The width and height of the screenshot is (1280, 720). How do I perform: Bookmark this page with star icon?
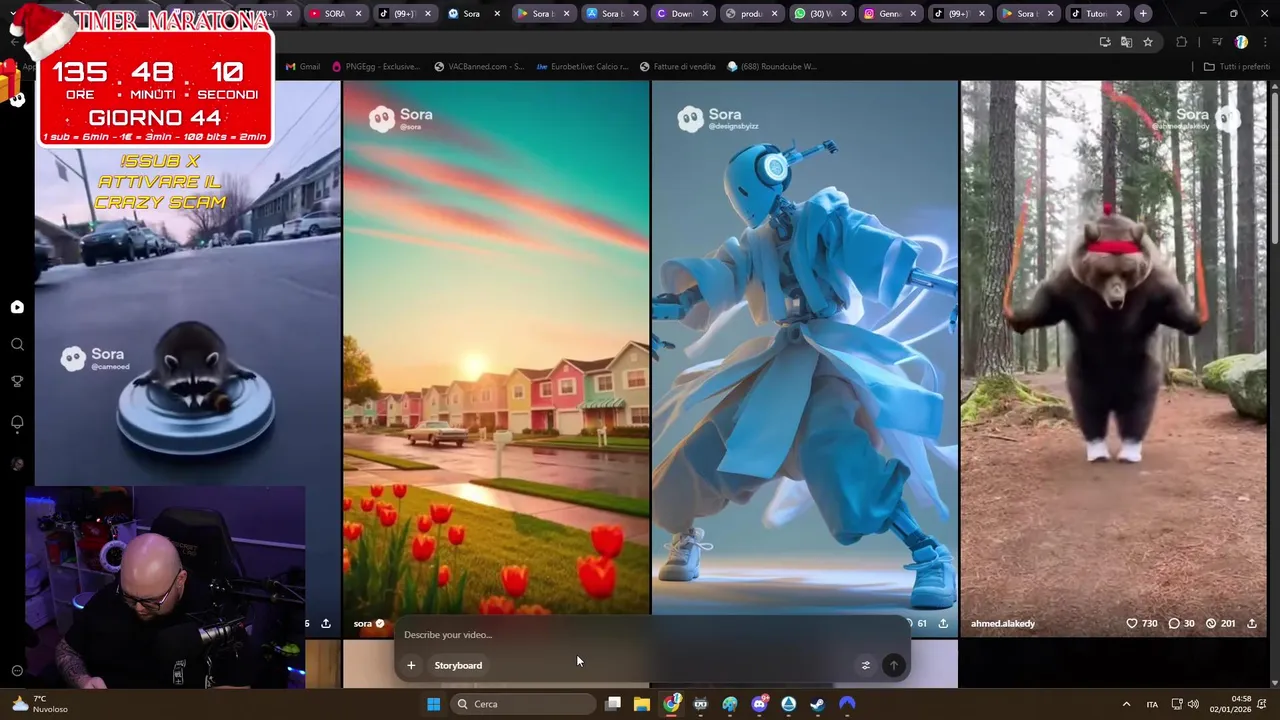(x=1148, y=42)
